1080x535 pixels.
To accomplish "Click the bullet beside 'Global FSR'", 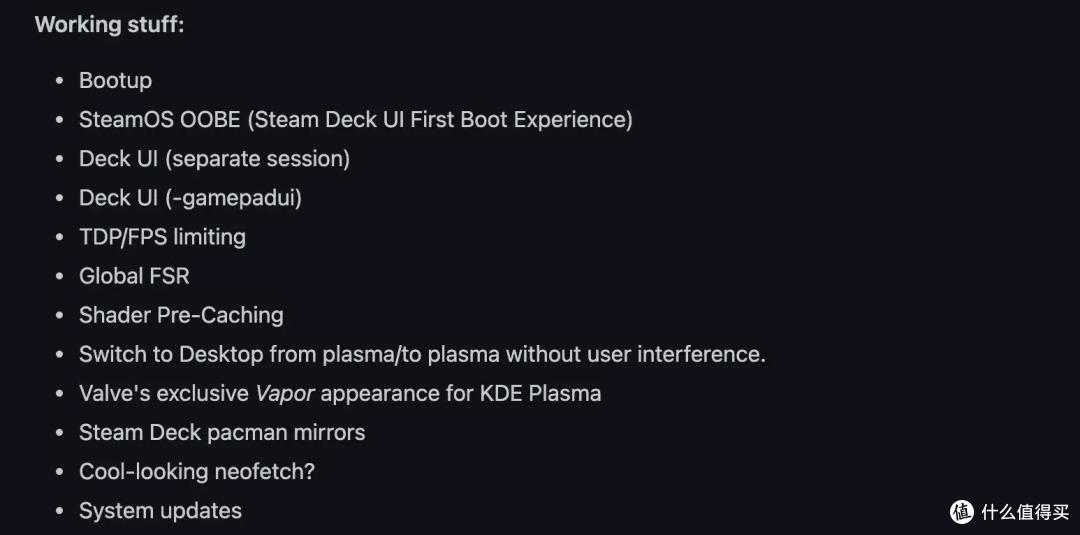I will (60, 276).
